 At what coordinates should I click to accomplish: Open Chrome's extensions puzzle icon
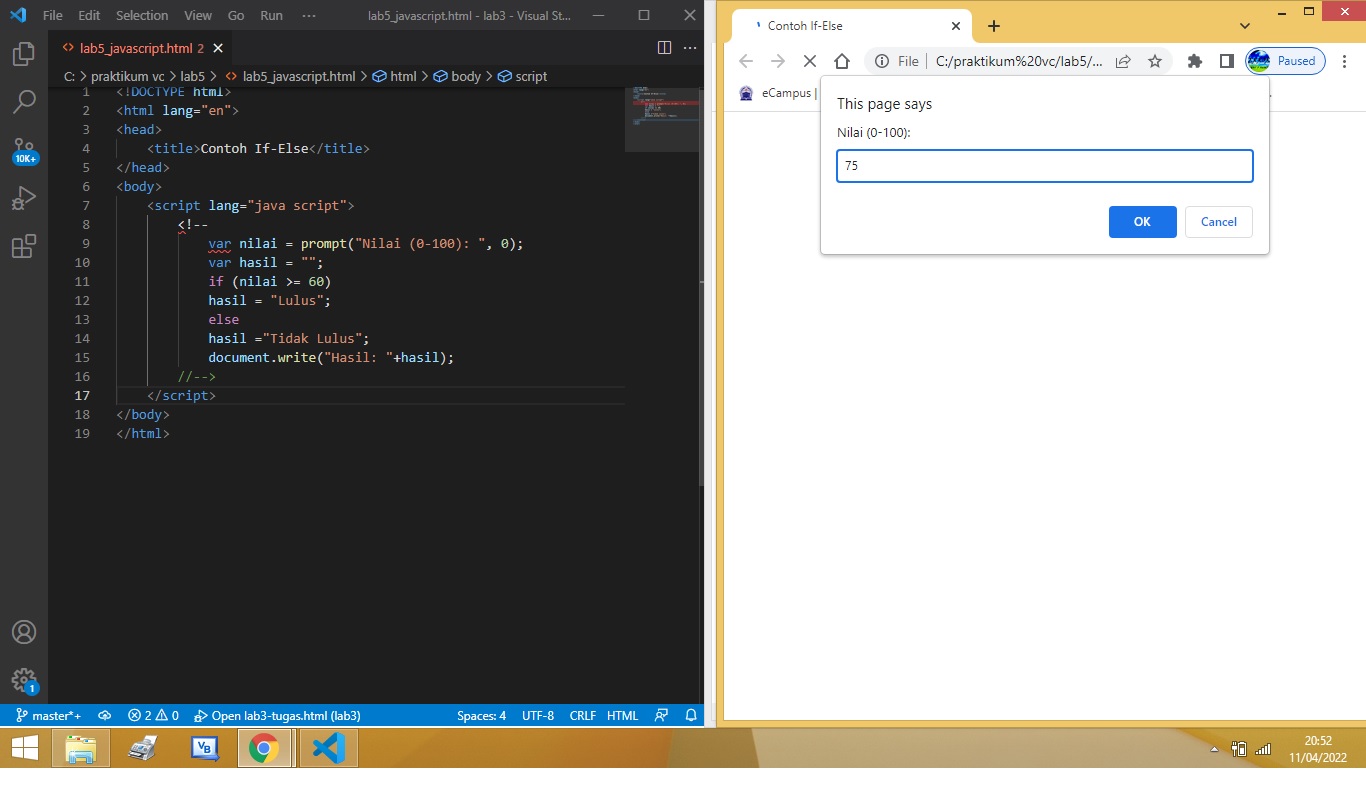pos(1194,61)
